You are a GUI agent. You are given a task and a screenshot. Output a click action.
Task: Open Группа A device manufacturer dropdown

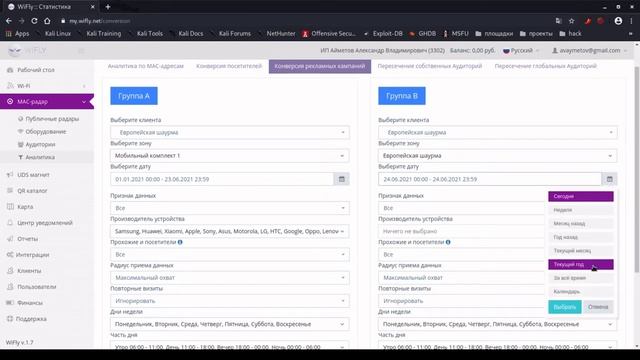click(x=230, y=231)
